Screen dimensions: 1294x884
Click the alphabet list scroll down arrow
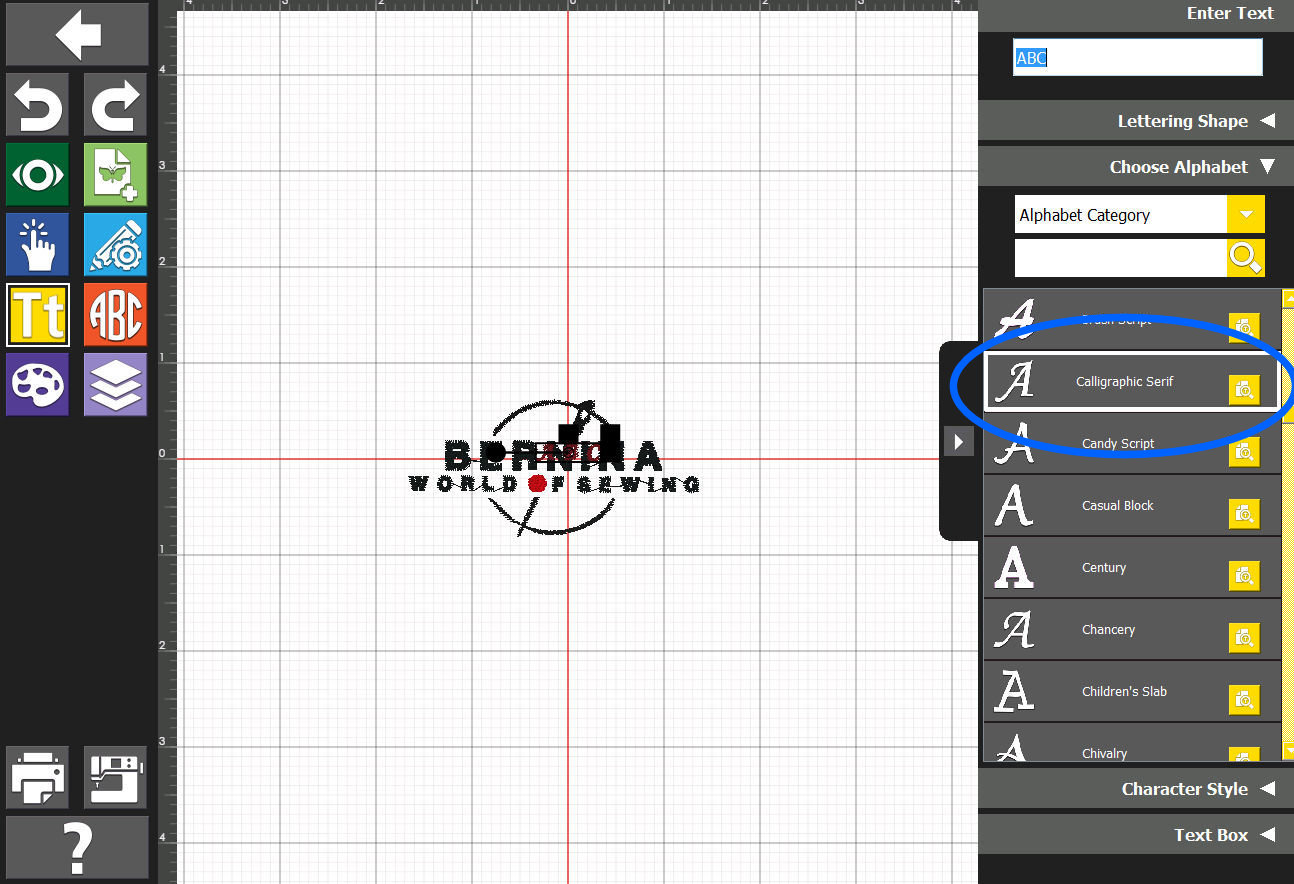[1288, 750]
